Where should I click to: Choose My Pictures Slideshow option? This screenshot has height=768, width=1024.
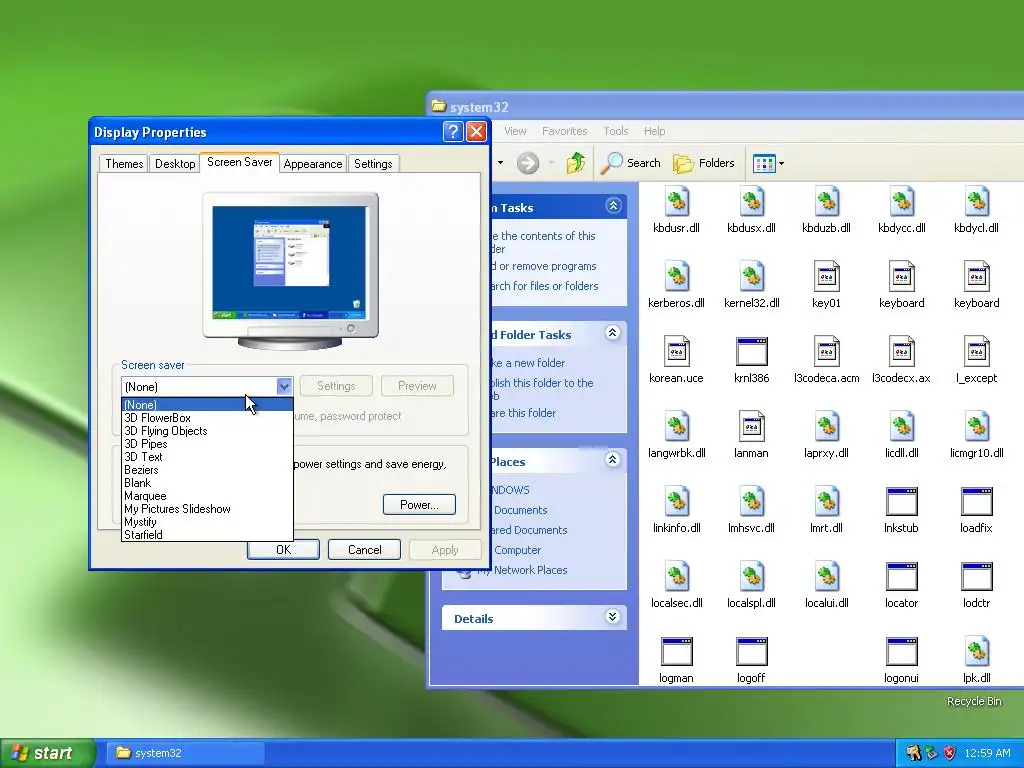tap(207, 509)
